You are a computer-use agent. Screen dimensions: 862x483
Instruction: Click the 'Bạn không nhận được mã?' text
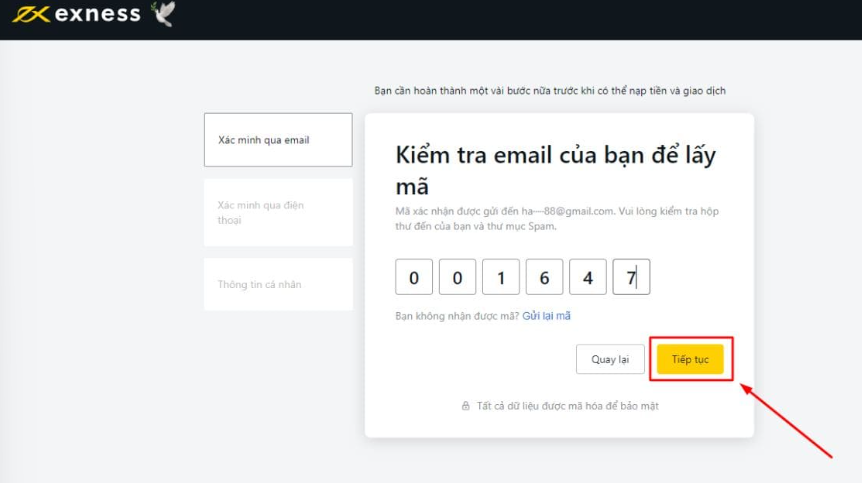457,316
